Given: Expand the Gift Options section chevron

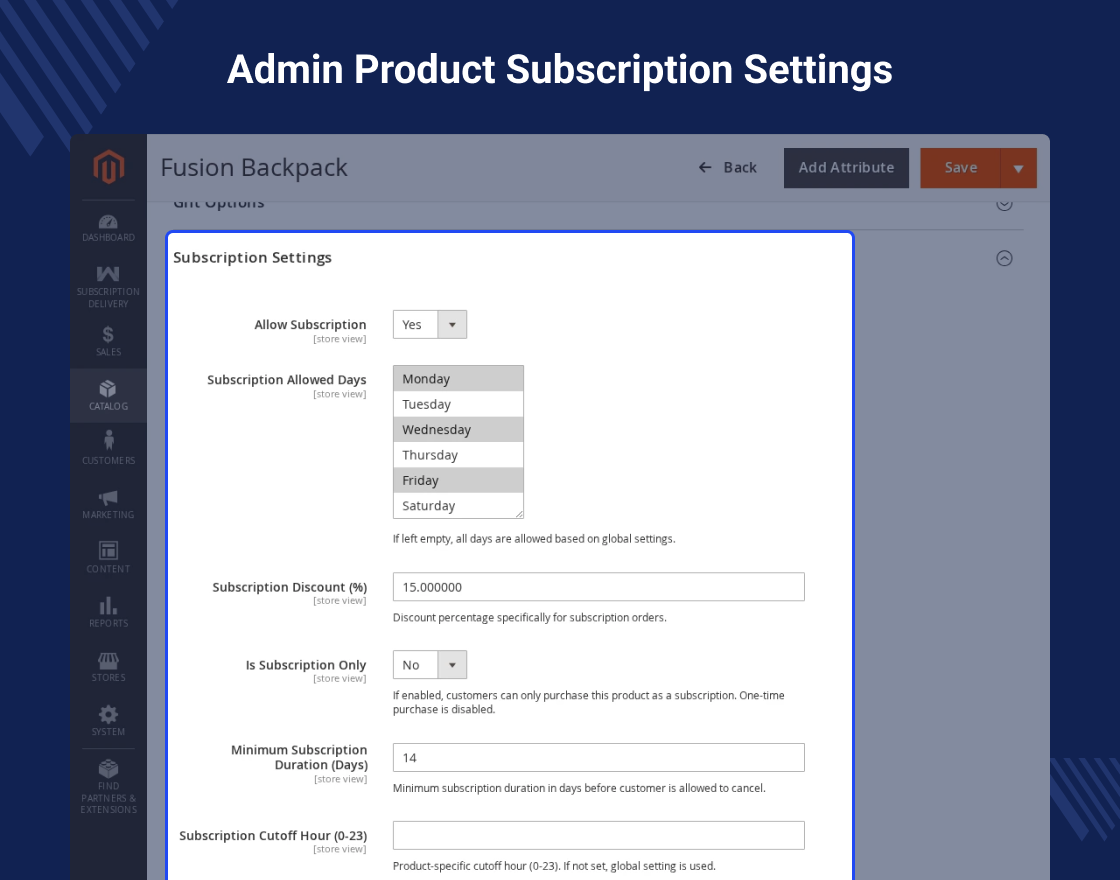Looking at the screenshot, I should (1004, 204).
